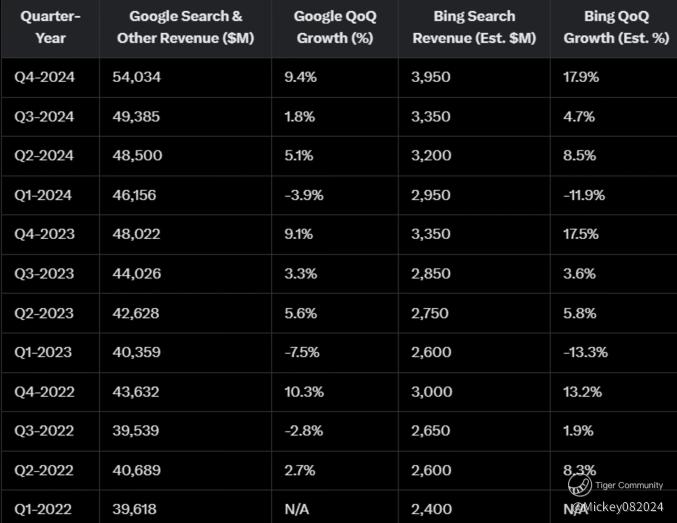The height and width of the screenshot is (523, 677).
Task: Select the -13.3% Bing growth cell
Action: [585, 352]
